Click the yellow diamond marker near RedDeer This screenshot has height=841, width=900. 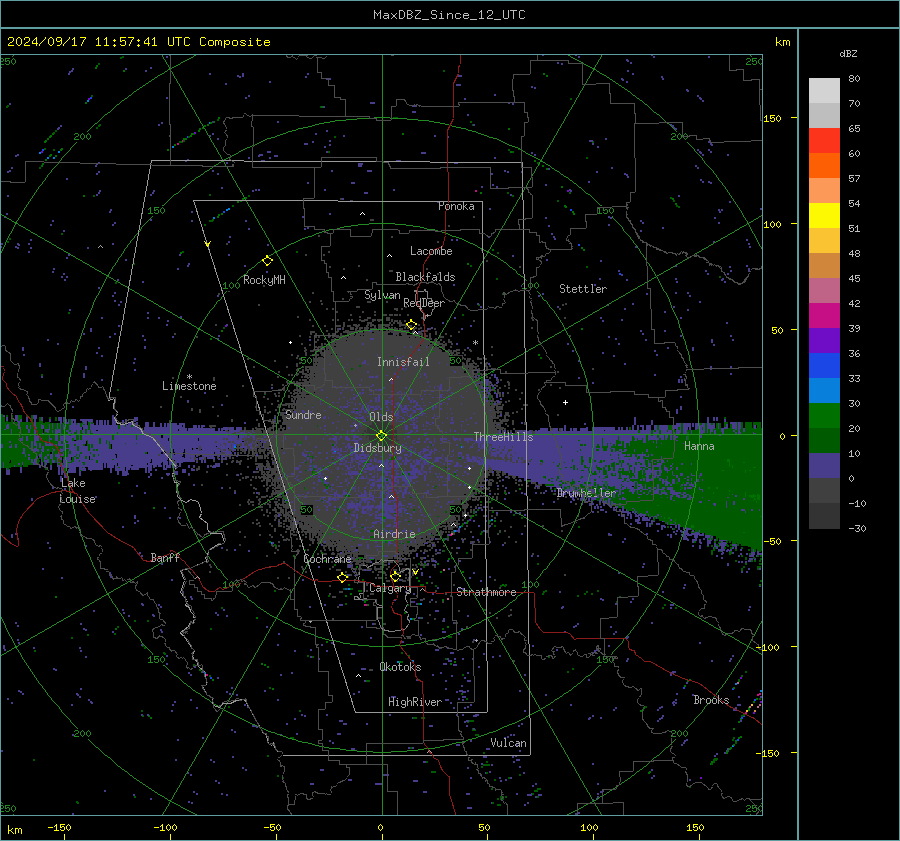click(412, 325)
